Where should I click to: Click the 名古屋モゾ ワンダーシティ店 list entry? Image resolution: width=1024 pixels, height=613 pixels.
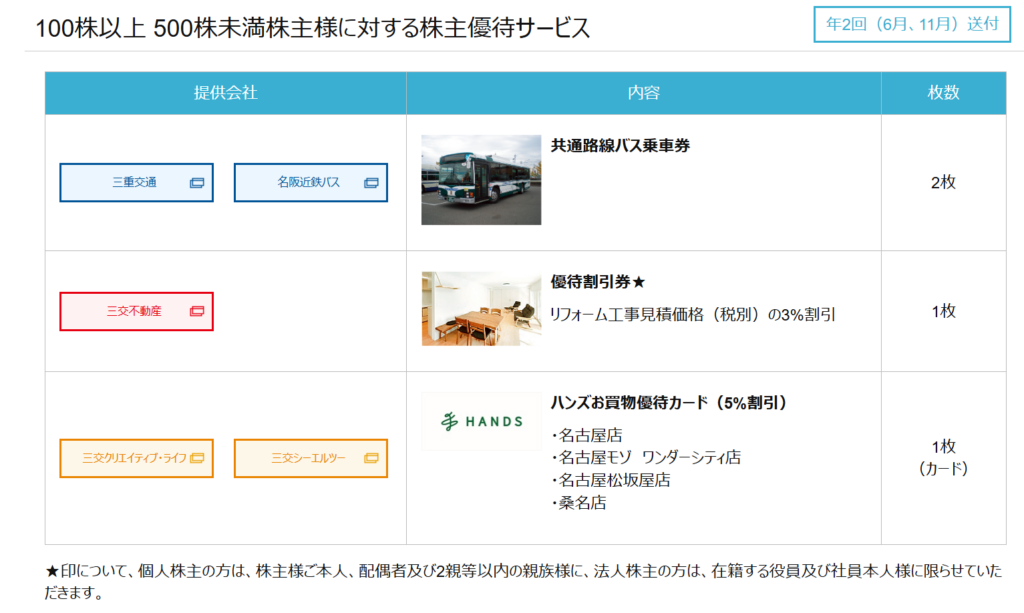click(648, 458)
